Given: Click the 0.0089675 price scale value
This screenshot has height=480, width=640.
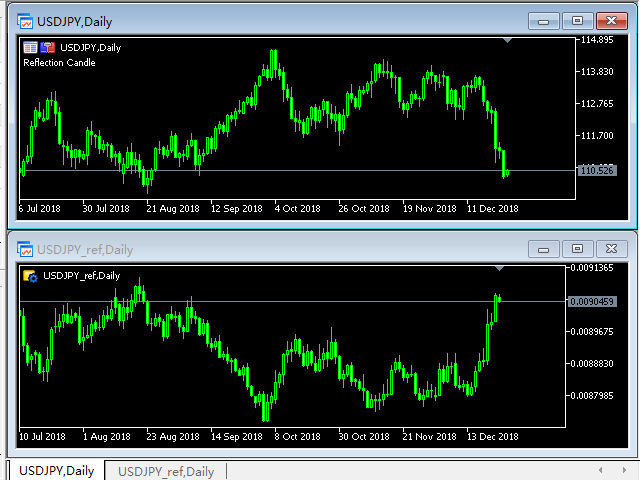Looking at the screenshot, I should [592, 331].
